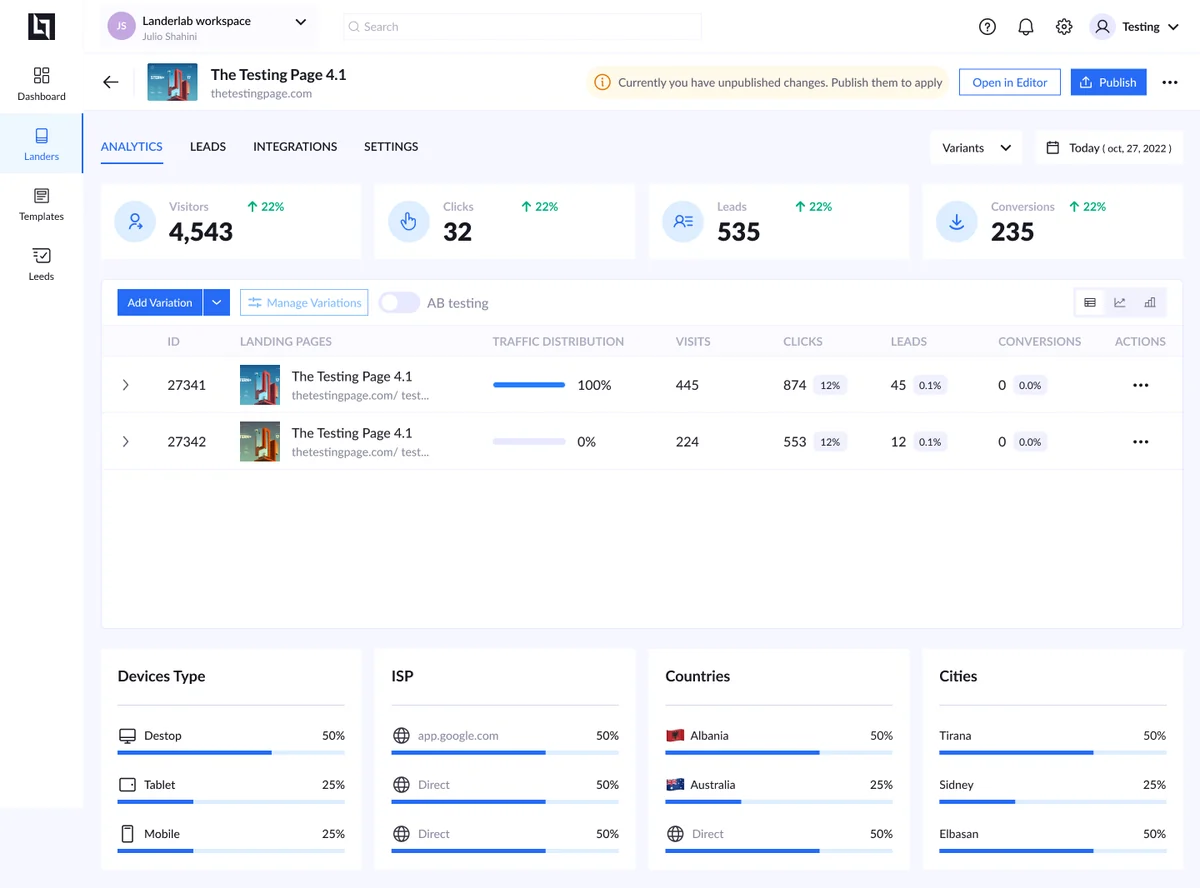Open the page header three-dots menu
1200x888 pixels.
pyautogui.click(x=1170, y=82)
